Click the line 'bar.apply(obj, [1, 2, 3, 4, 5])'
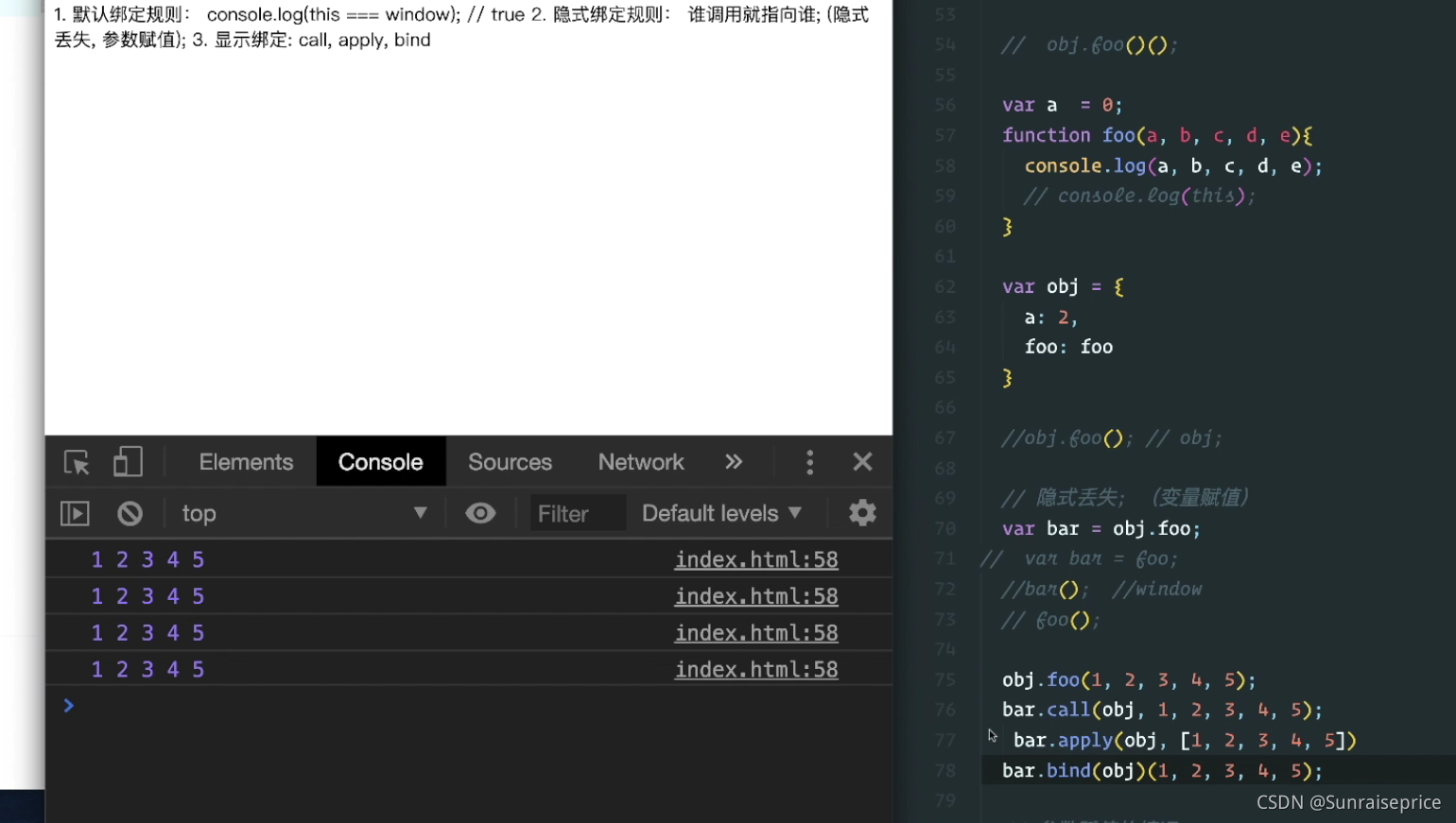 [1185, 740]
